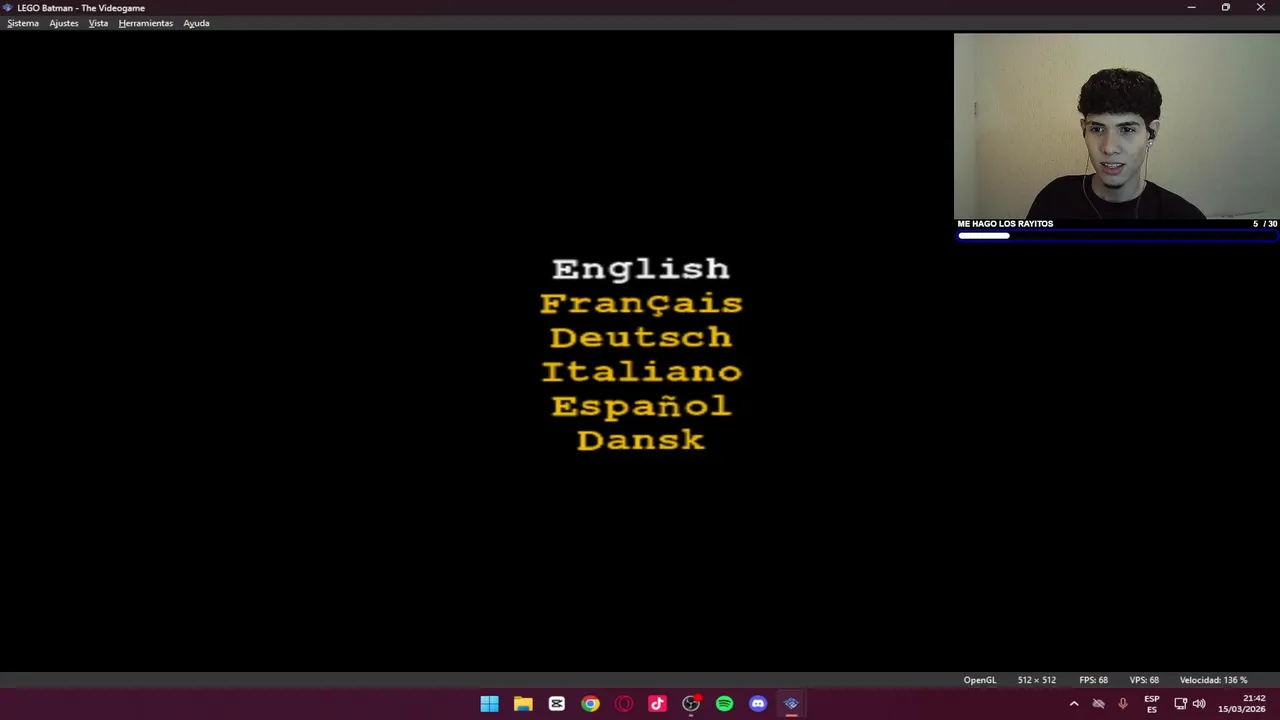Click the LEGO Batman window title icon
This screenshot has height=720, width=1280.
click(x=8, y=7)
